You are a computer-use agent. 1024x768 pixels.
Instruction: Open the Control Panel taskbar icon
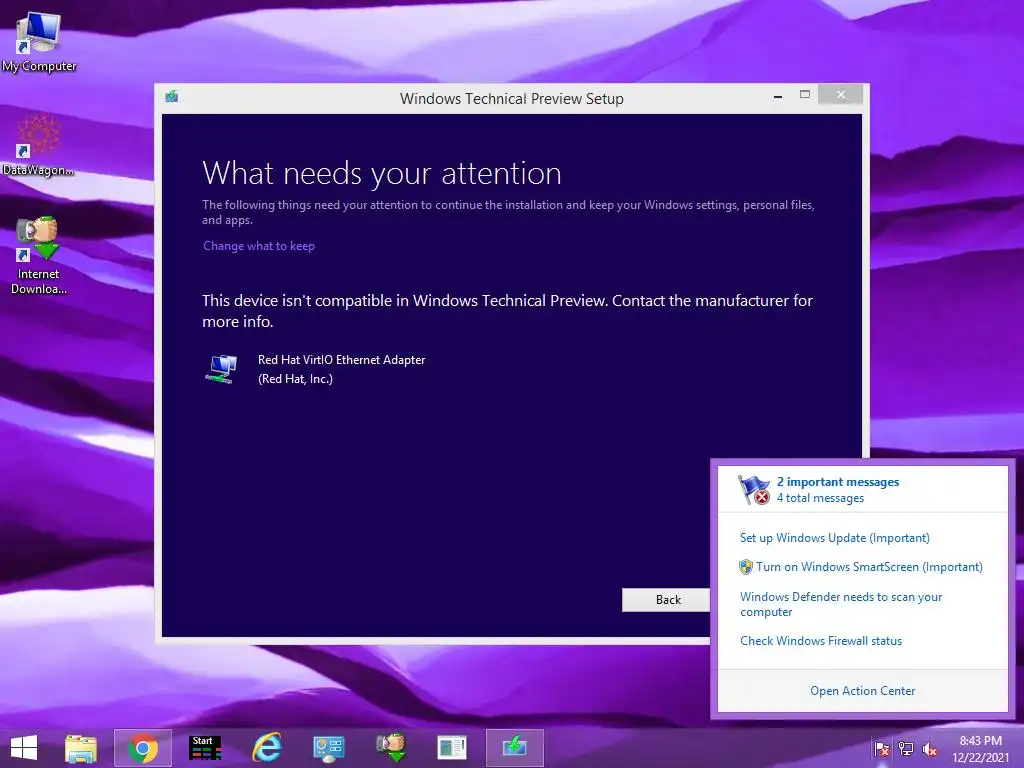tap(328, 748)
